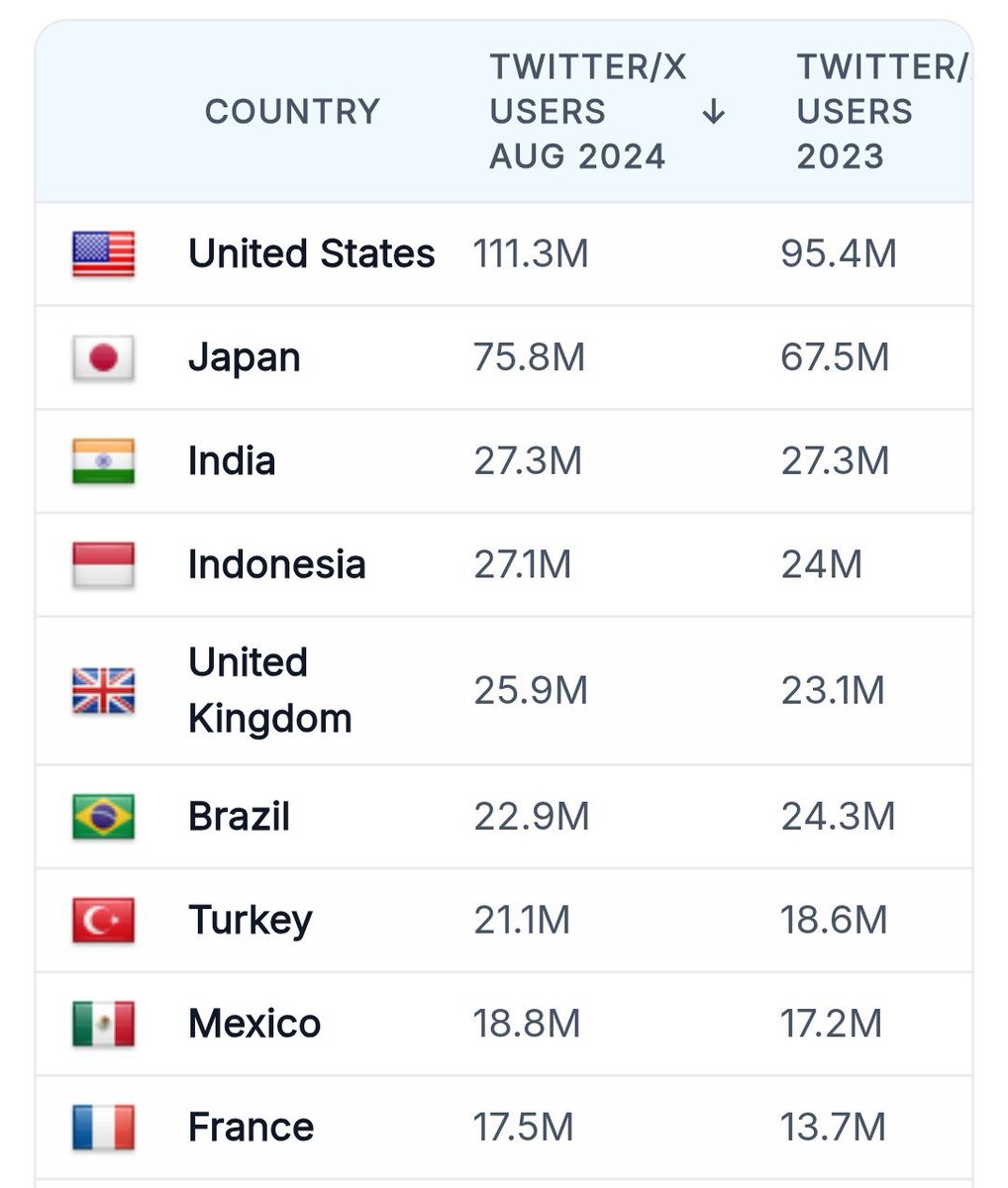This screenshot has height=1188, width=1008.
Task: Click the France flag icon
Action: (x=103, y=1127)
